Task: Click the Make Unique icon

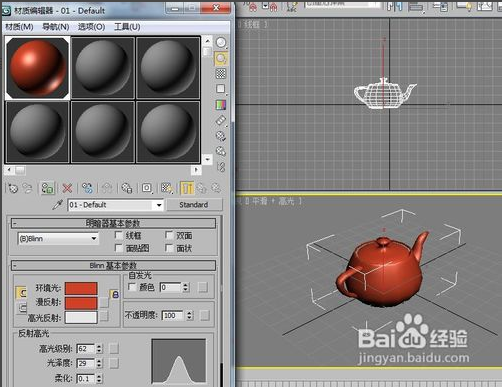Action: pos(107,188)
